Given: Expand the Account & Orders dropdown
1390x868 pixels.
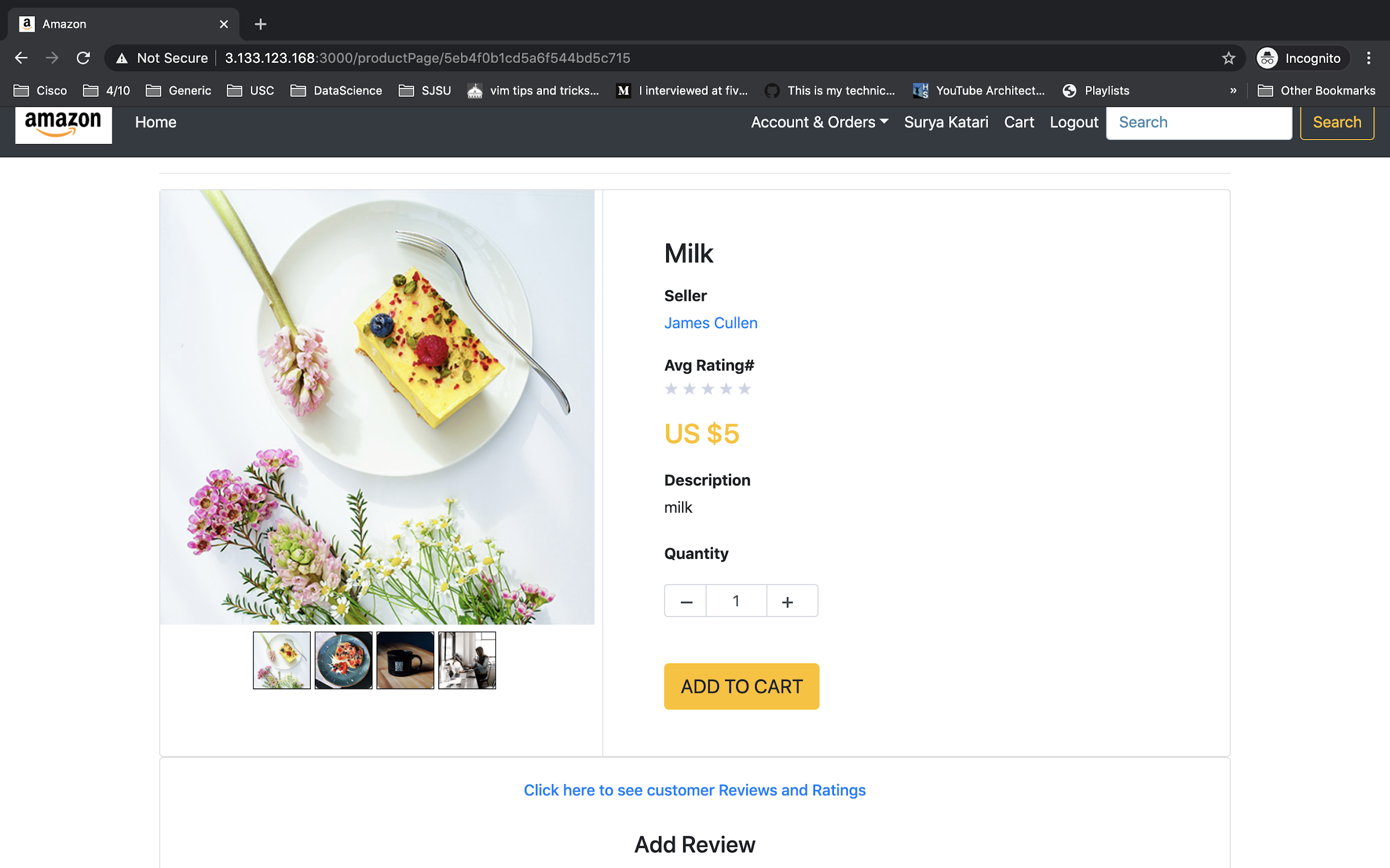Looking at the screenshot, I should (x=820, y=122).
